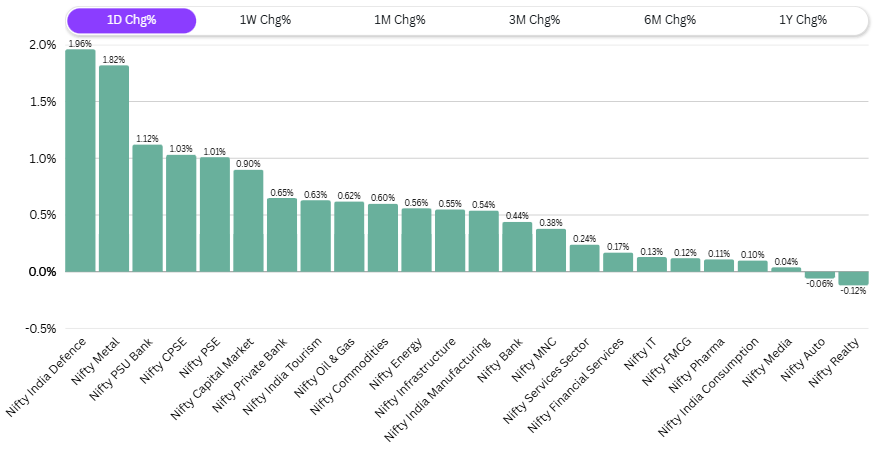Click the negative Nifty Realty bar
880x450 pixels.
pos(854,278)
